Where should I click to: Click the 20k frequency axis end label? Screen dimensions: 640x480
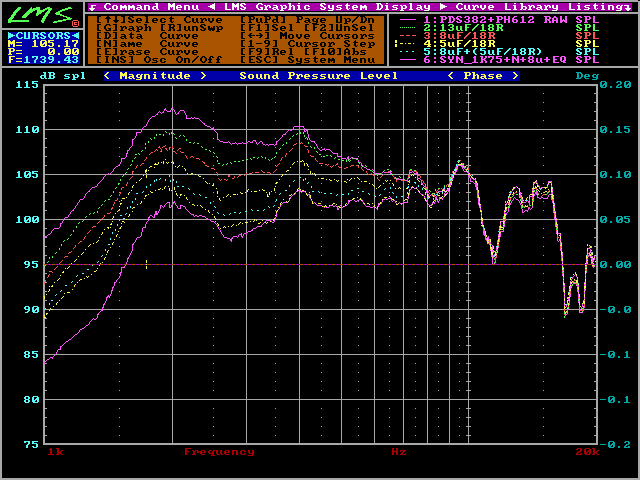coord(587,452)
